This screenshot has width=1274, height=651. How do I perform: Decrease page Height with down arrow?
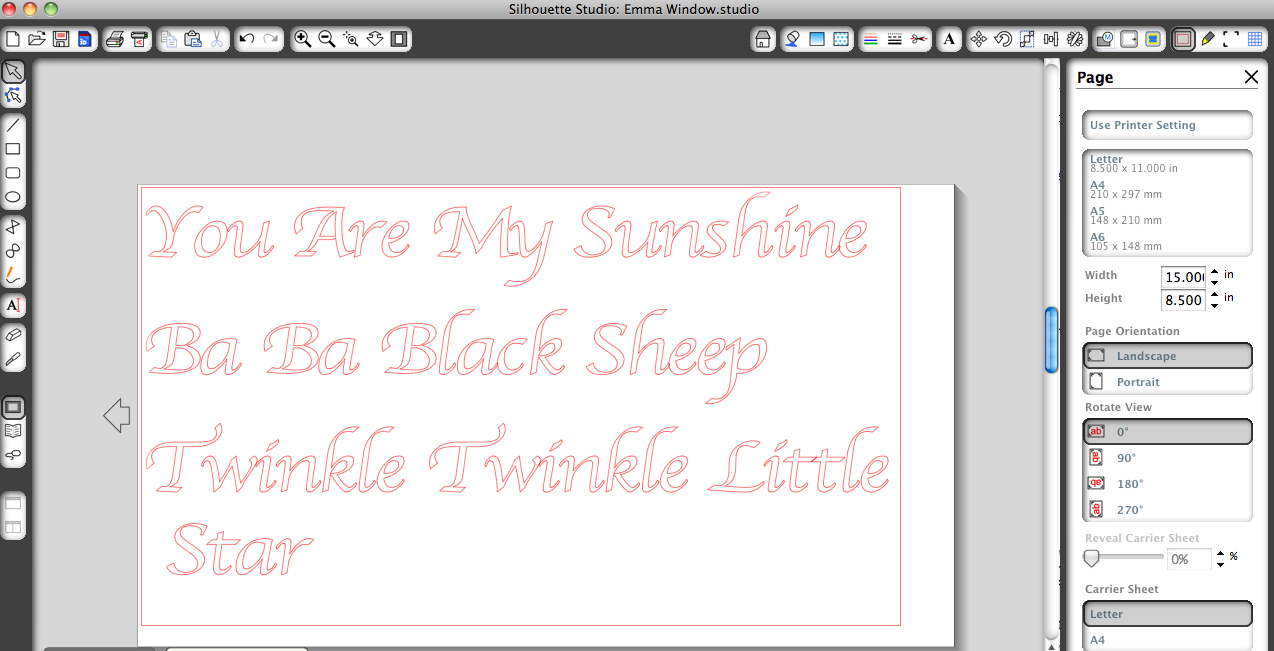[1215, 305]
